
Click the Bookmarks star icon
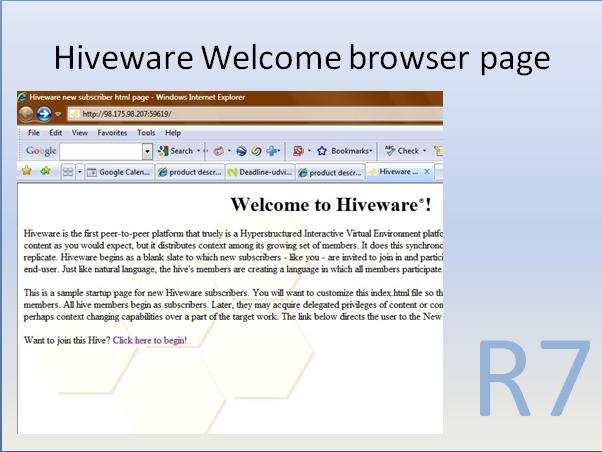click(x=322, y=151)
